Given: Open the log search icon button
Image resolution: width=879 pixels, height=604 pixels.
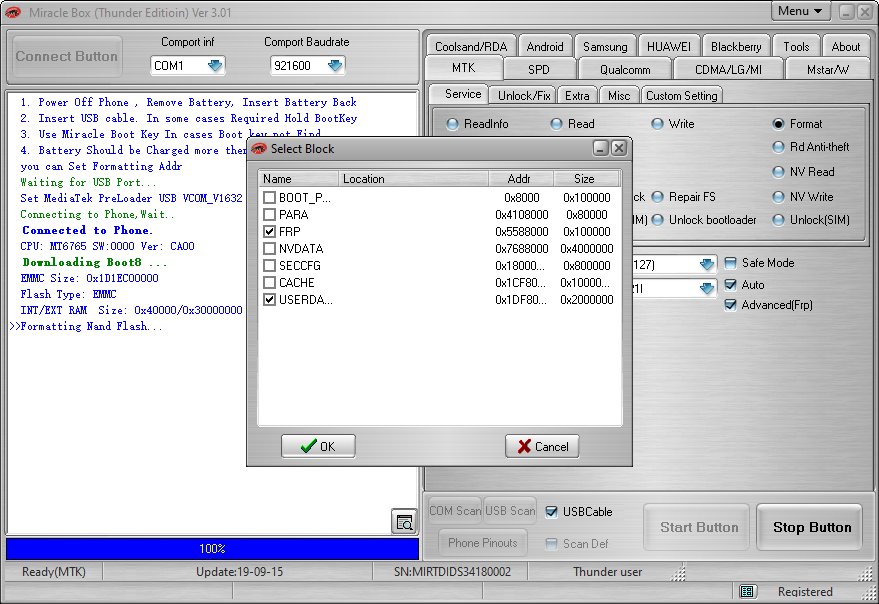Looking at the screenshot, I should (404, 522).
